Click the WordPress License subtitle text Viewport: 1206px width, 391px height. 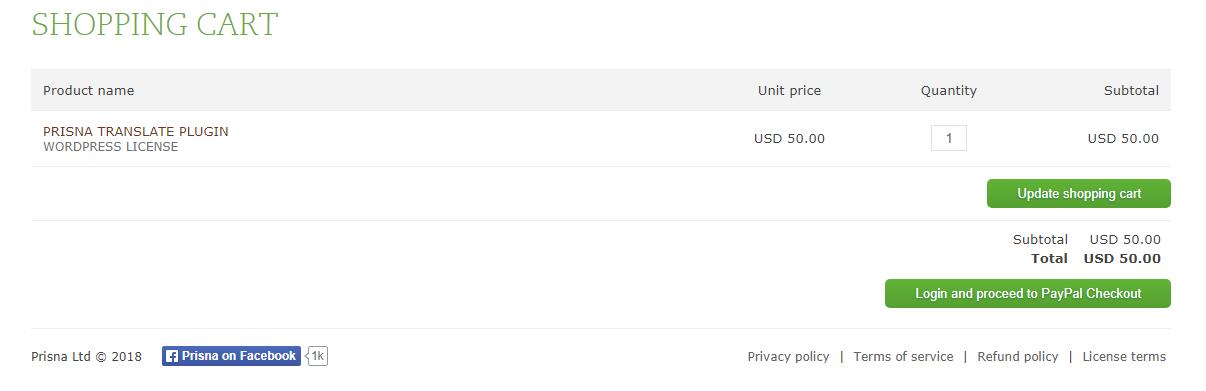111,147
